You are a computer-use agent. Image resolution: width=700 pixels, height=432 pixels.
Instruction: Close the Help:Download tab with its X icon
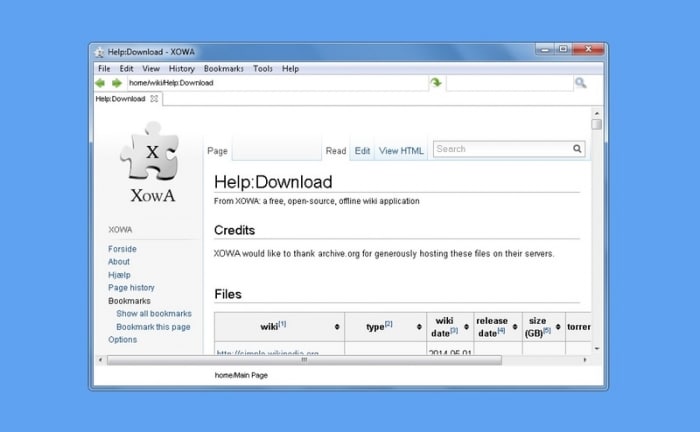[x=154, y=99]
